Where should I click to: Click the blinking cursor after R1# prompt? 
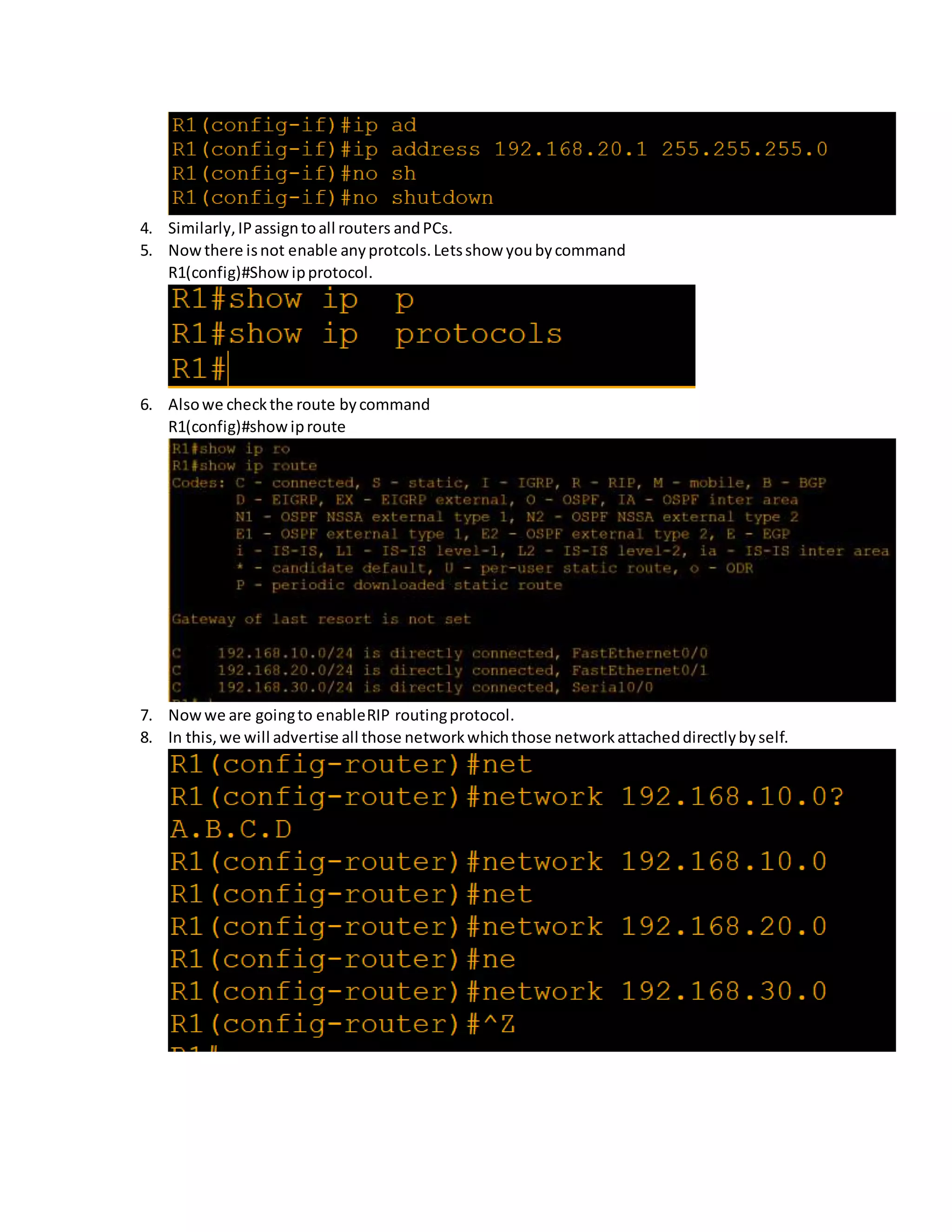[x=228, y=369]
